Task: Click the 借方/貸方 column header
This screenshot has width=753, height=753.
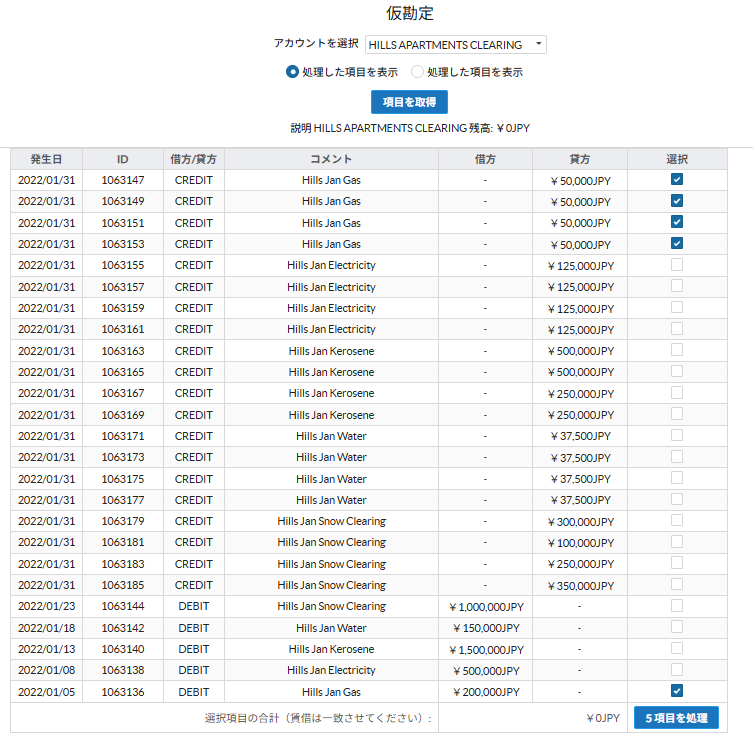Action: click(x=194, y=159)
